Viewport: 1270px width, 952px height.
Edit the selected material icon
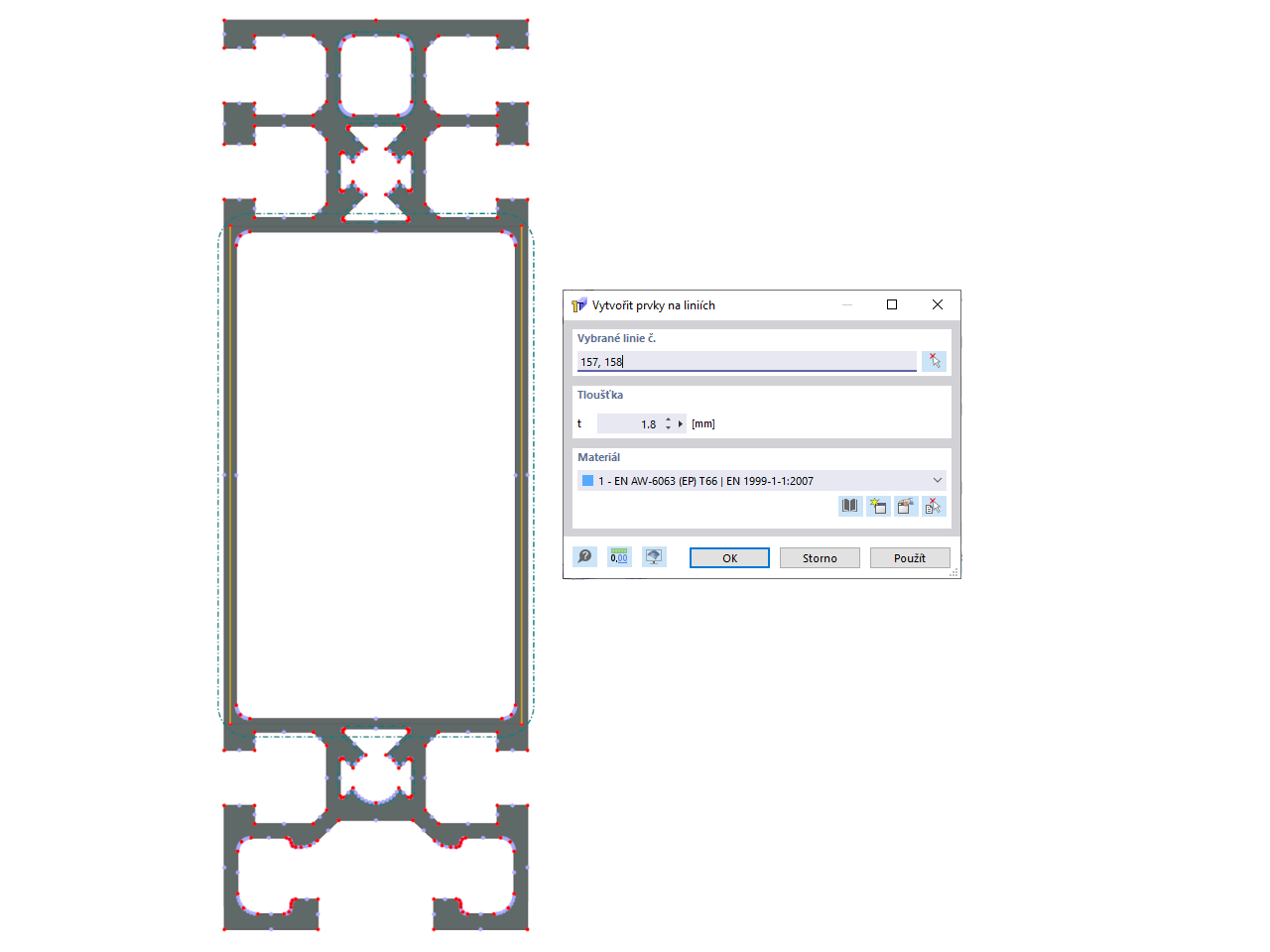pos(906,507)
